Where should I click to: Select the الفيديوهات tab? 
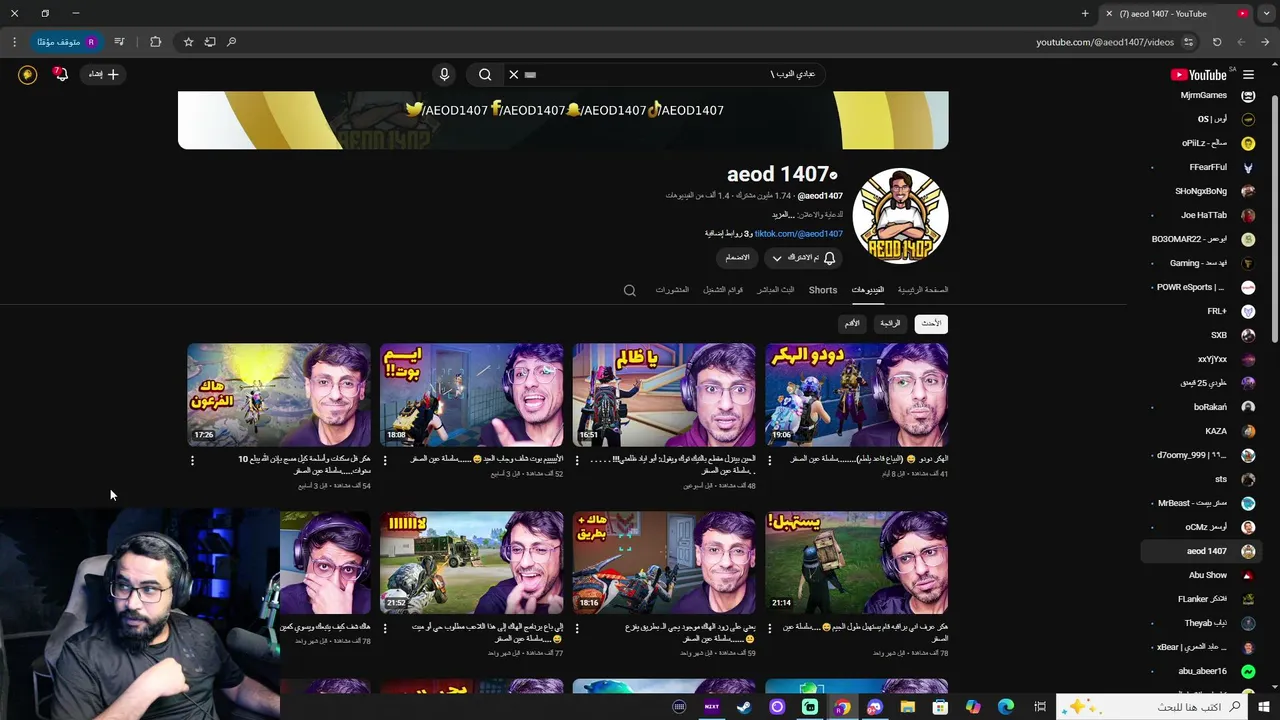868,290
